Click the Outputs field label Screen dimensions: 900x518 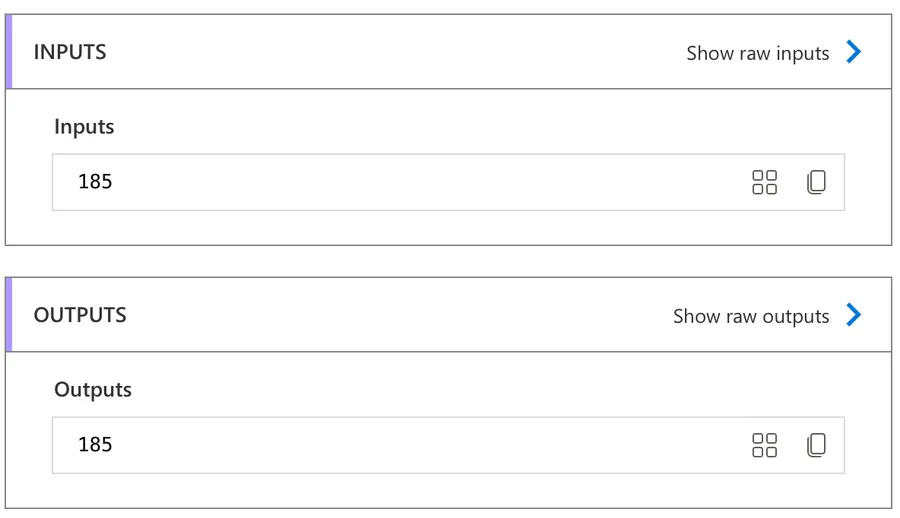(93, 390)
